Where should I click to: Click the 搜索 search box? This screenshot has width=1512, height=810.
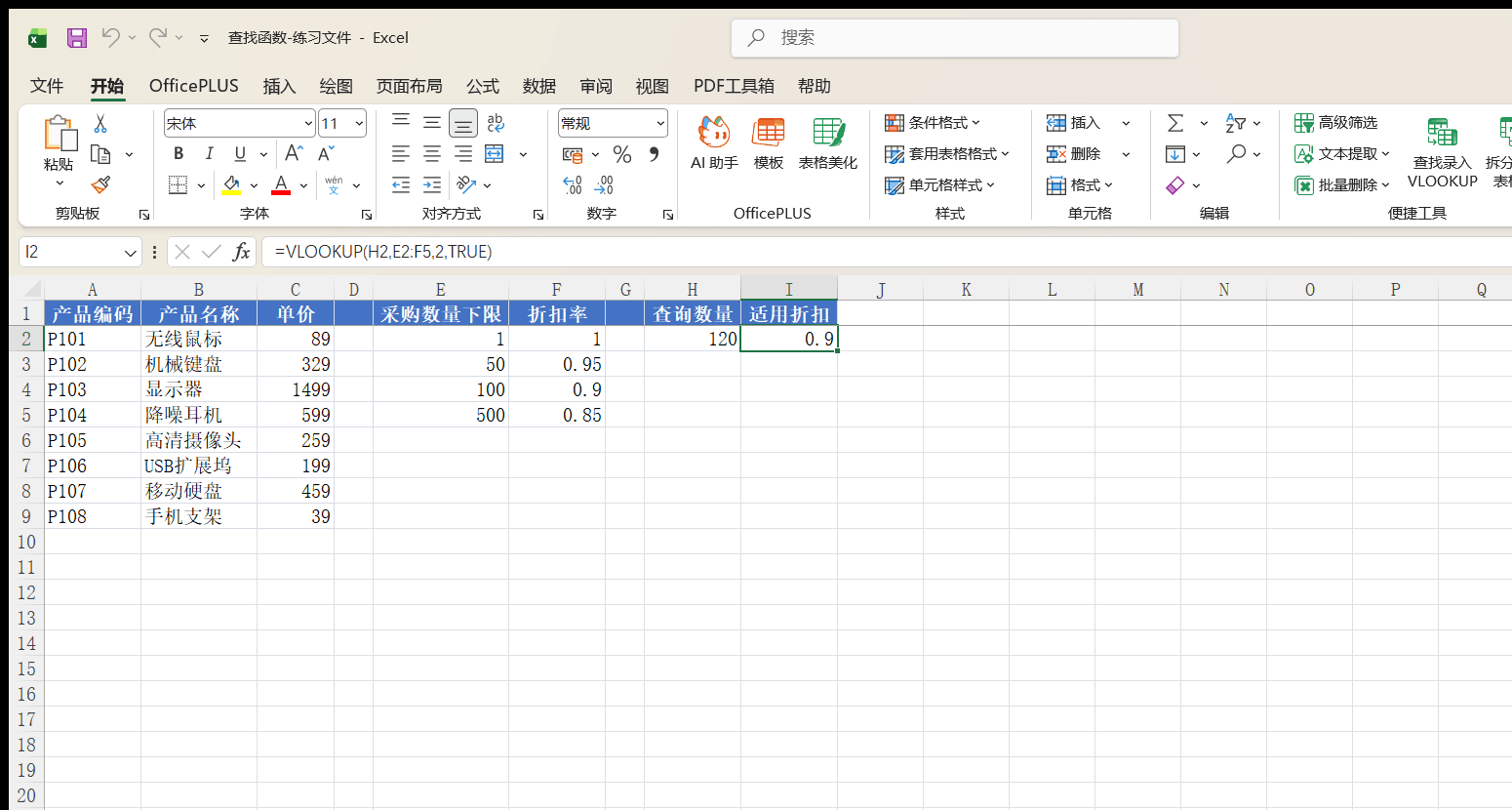tap(955, 38)
